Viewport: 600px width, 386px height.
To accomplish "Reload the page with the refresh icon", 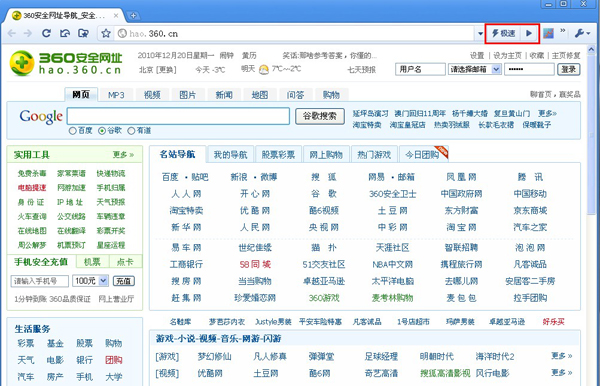I will pos(46,34).
